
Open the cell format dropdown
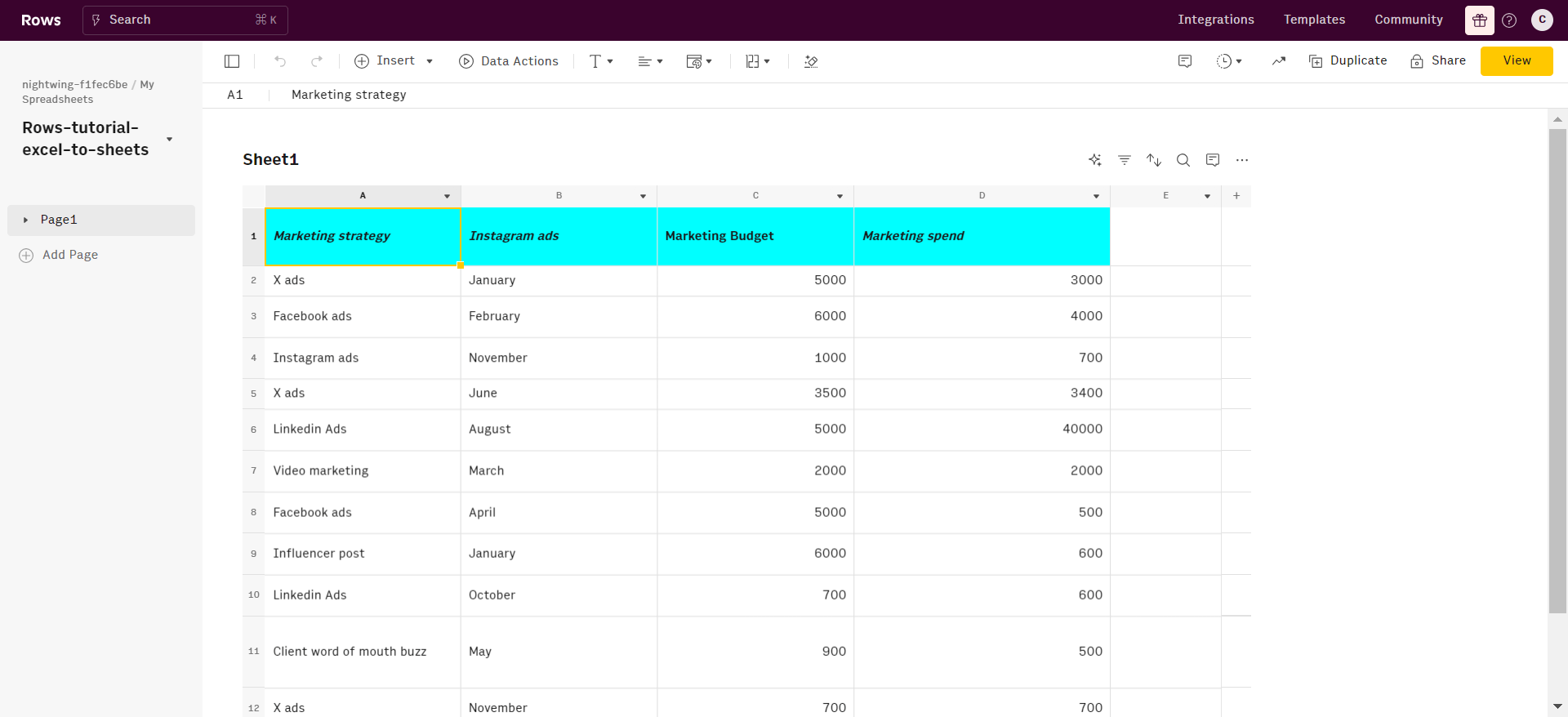click(699, 61)
